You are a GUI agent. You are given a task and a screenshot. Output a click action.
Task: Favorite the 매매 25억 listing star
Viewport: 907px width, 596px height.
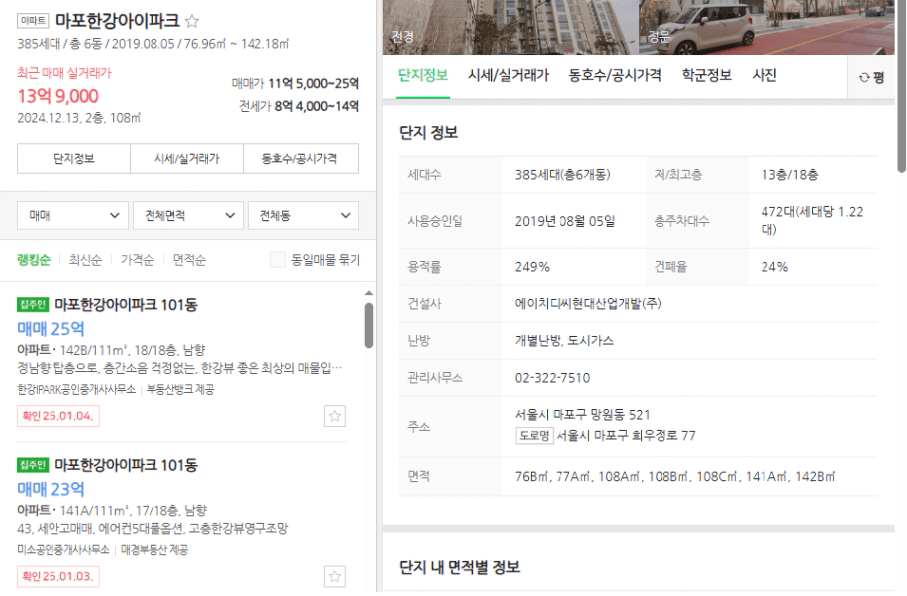pos(334,416)
